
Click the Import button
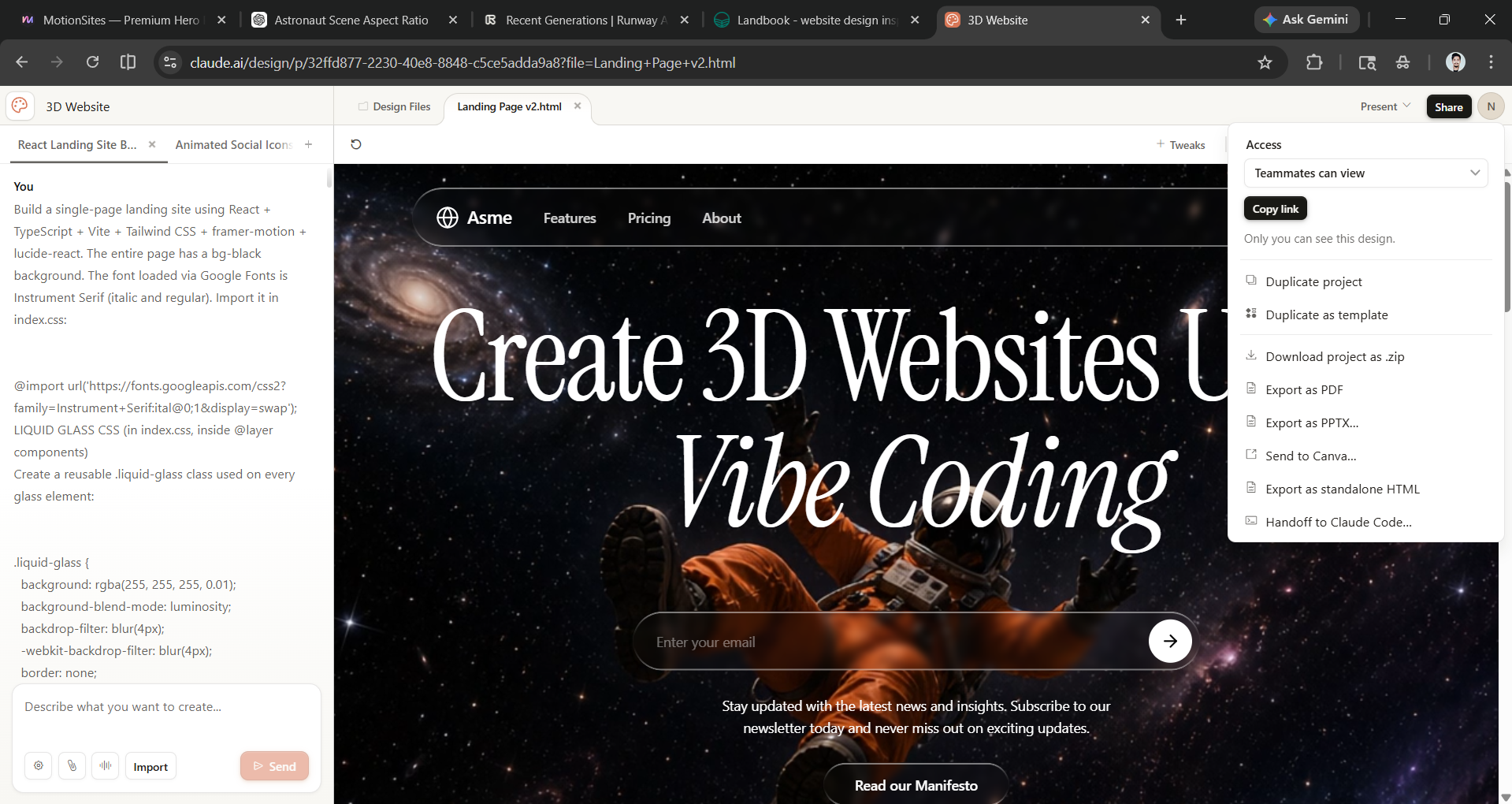pyautogui.click(x=150, y=767)
